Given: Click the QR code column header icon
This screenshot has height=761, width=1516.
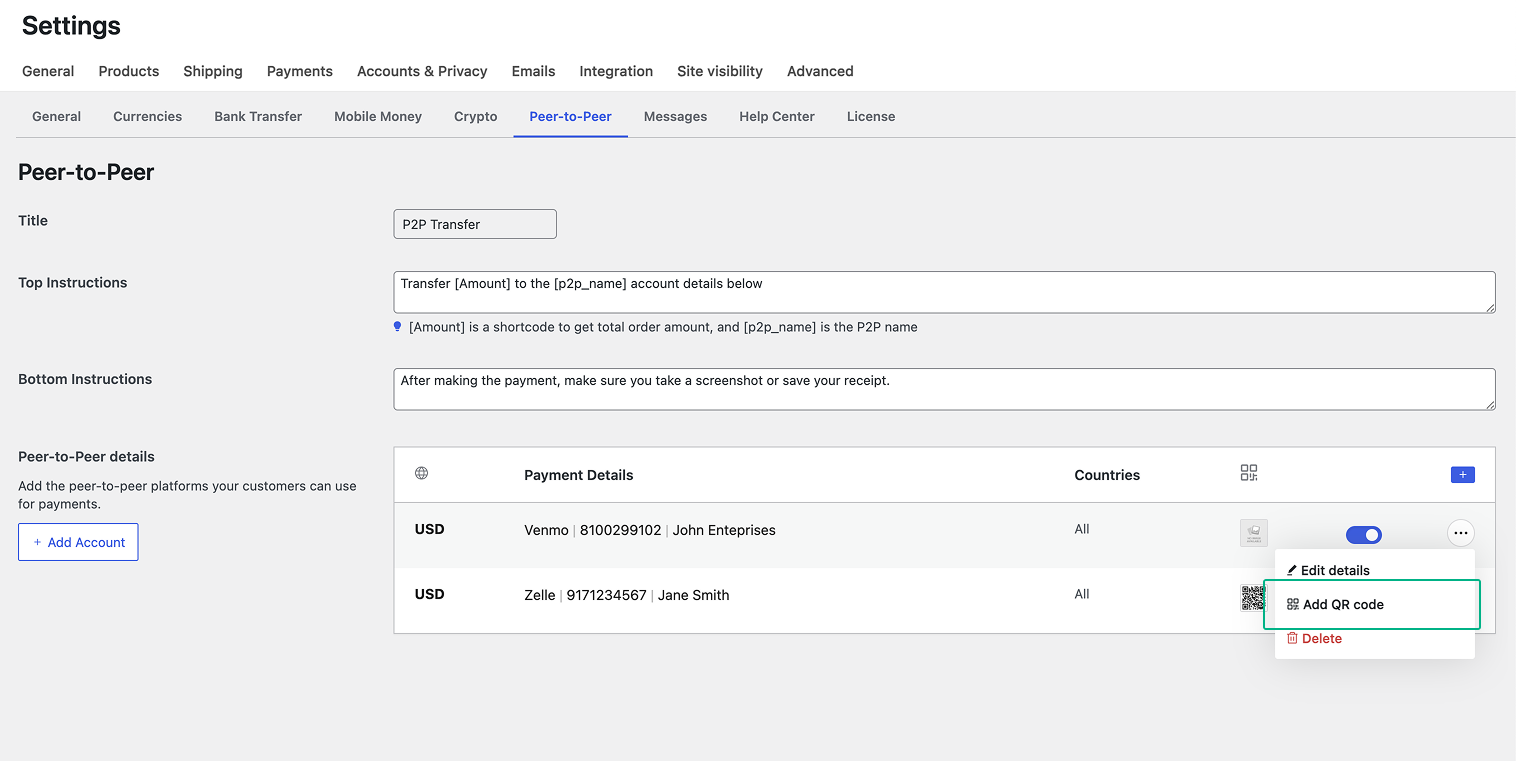Looking at the screenshot, I should (1248, 473).
